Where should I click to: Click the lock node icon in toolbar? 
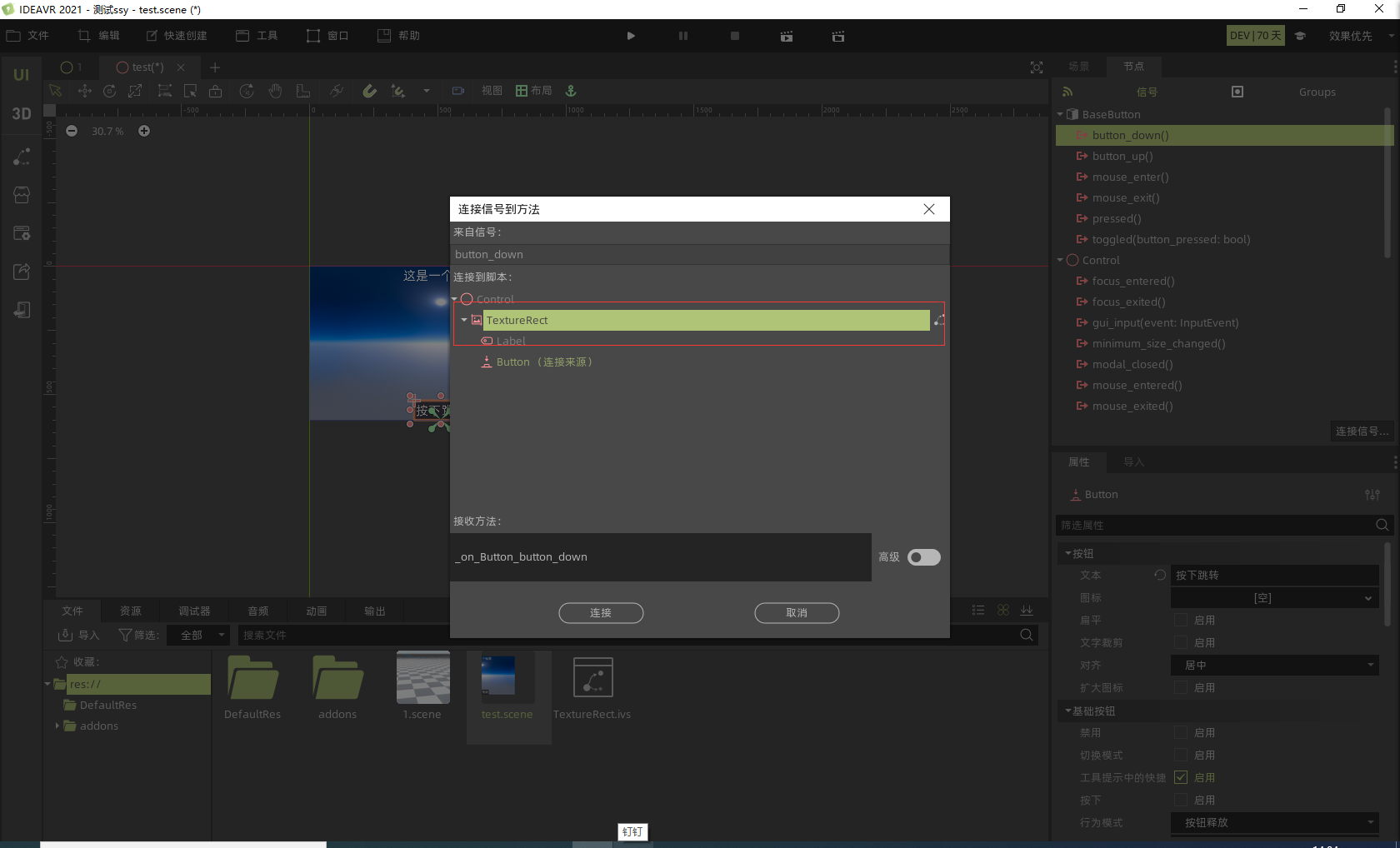click(x=216, y=91)
